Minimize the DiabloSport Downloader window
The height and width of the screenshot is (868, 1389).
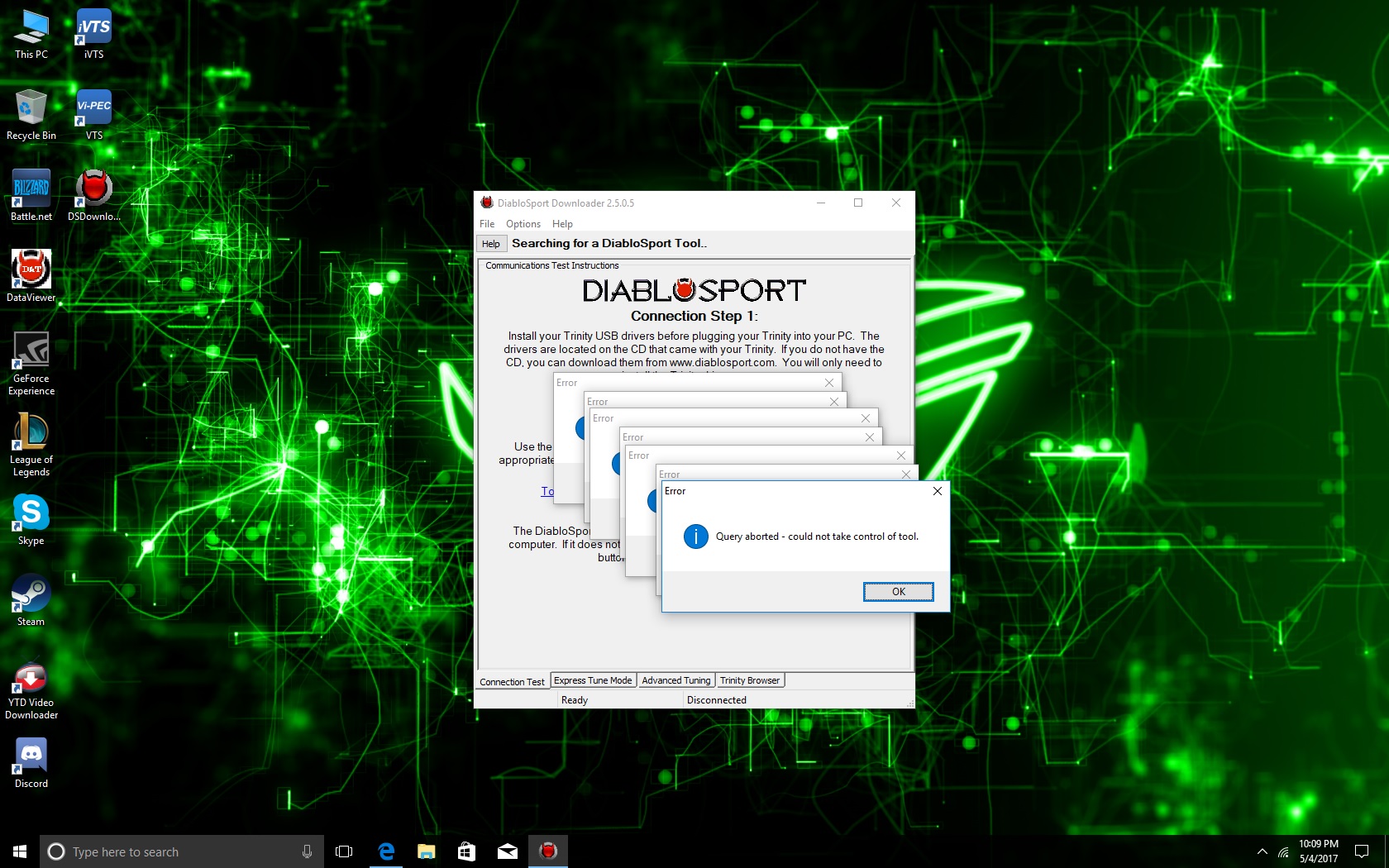(x=821, y=203)
